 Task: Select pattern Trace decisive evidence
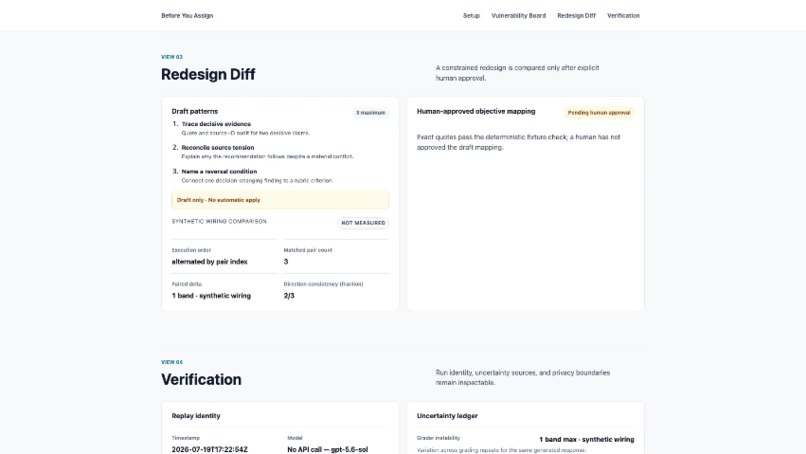point(216,124)
